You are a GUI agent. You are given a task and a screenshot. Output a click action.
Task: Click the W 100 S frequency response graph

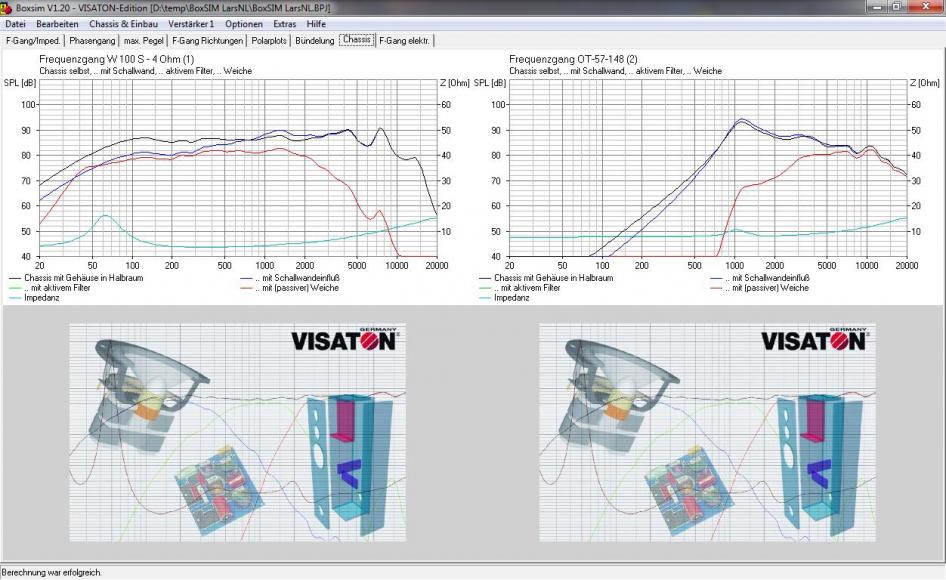pyautogui.click(x=238, y=168)
